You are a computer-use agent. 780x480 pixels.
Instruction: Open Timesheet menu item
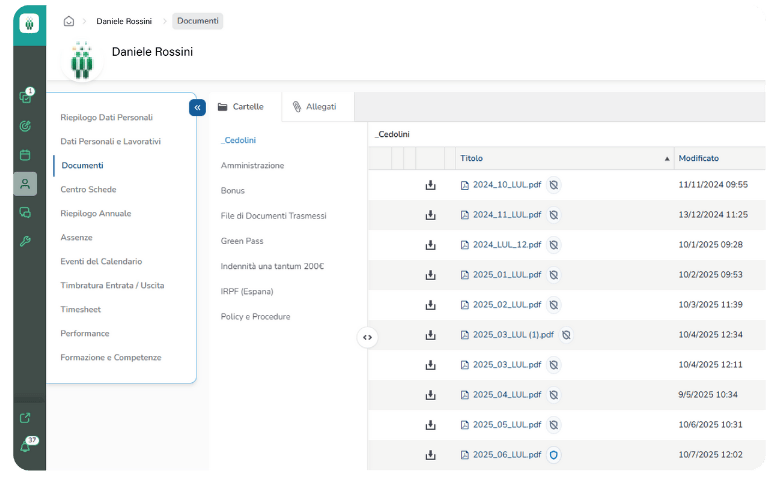click(x=81, y=309)
